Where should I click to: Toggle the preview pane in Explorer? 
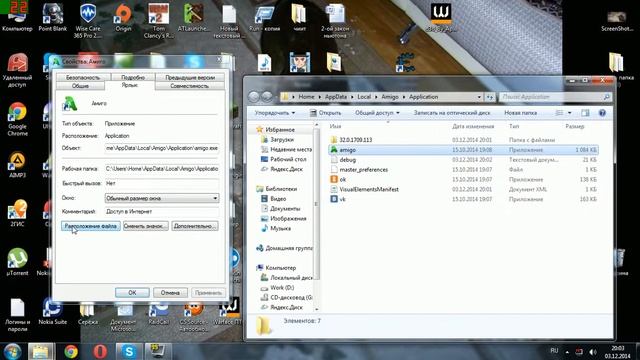(585, 113)
